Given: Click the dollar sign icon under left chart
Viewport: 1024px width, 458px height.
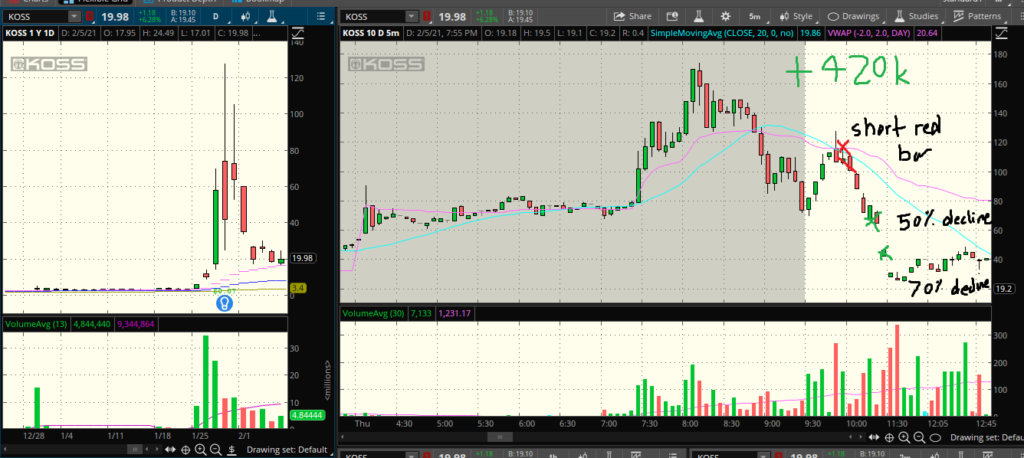Looking at the screenshot, I should 232,450.
